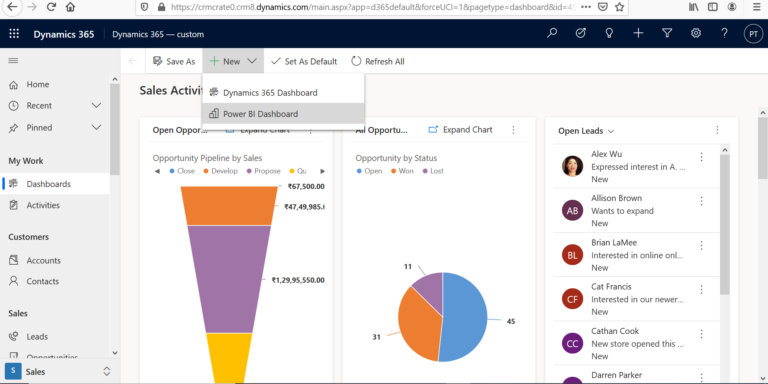This screenshot has width=768, height=384.
Task: Open more options for Cat Francis lead
Action: pyautogui.click(x=701, y=289)
